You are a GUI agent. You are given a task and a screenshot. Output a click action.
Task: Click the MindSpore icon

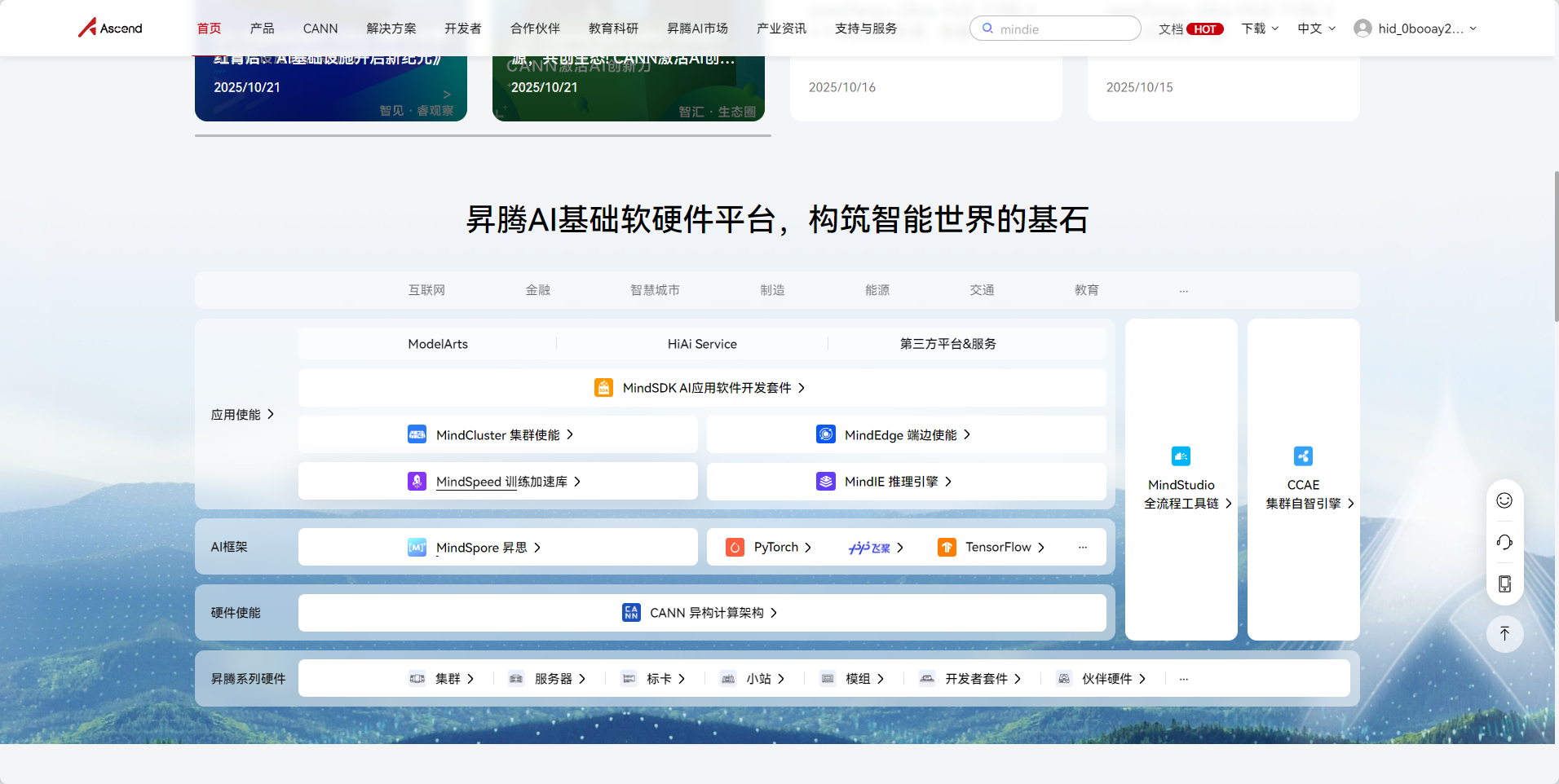pos(417,548)
